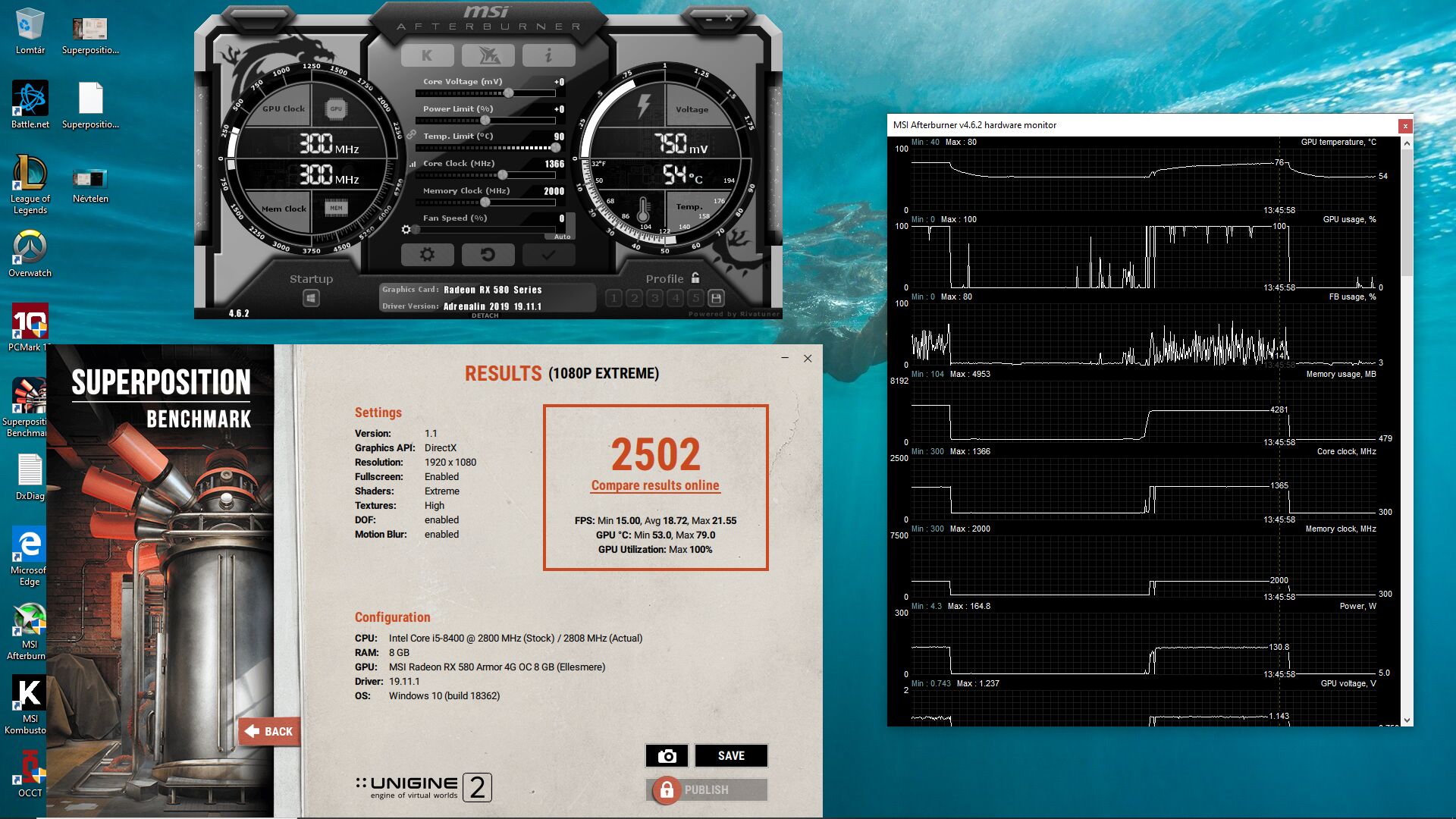The width and height of the screenshot is (1456, 819).
Task: Click the GPU chip icon on the clock gauge
Action: click(x=336, y=109)
